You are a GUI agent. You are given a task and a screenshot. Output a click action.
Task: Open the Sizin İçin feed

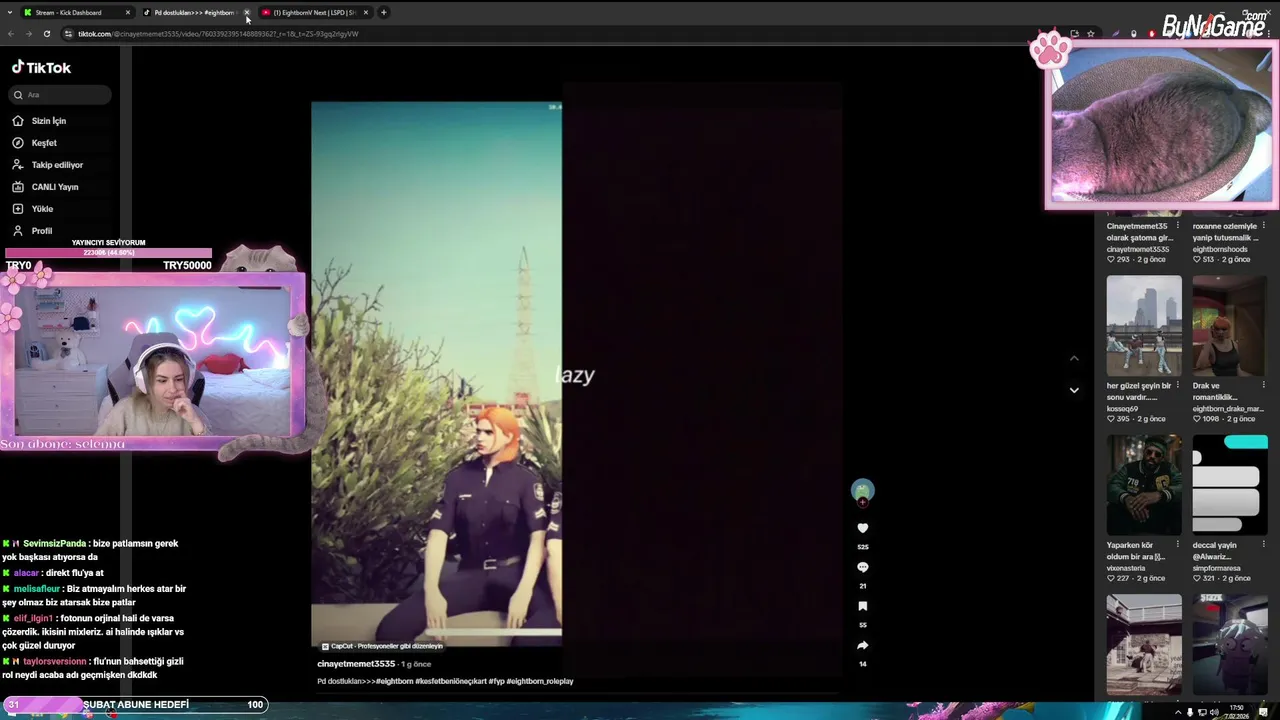point(48,121)
